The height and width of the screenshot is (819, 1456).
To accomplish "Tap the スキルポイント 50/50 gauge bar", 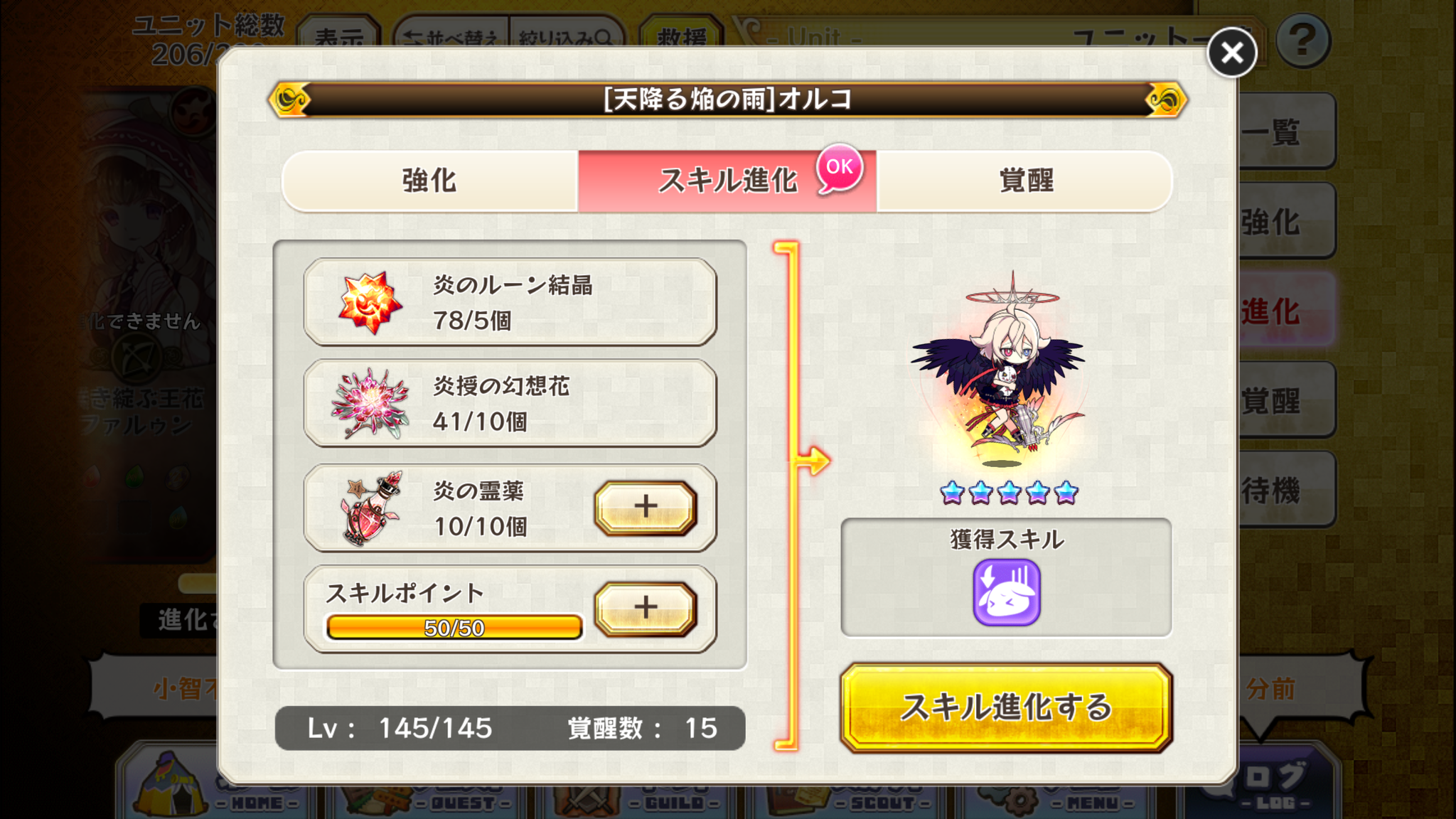I will pyautogui.click(x=454, y=628).
